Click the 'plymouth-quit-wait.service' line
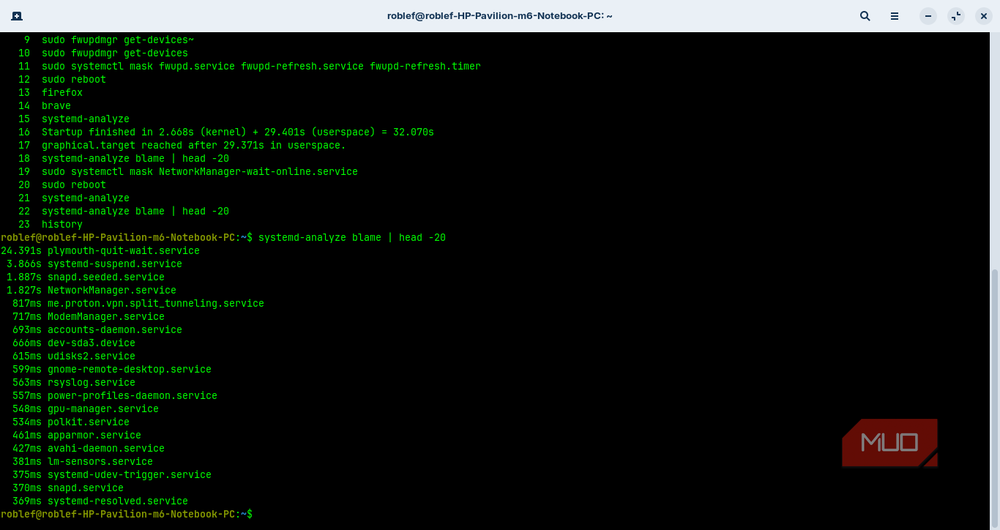Screen dimensions: 1000x530 click(100, 251)
